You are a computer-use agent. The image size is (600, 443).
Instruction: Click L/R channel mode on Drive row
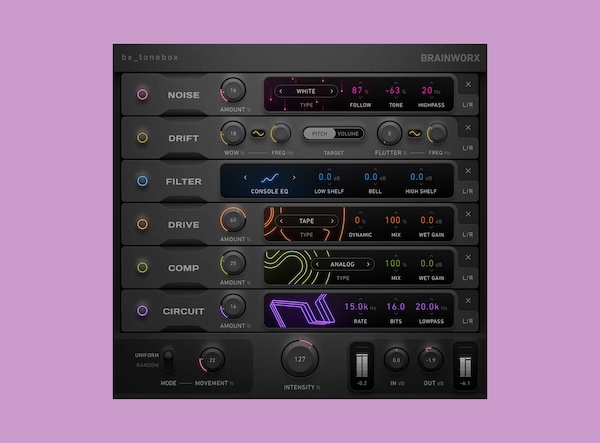[x=468, y=235]
